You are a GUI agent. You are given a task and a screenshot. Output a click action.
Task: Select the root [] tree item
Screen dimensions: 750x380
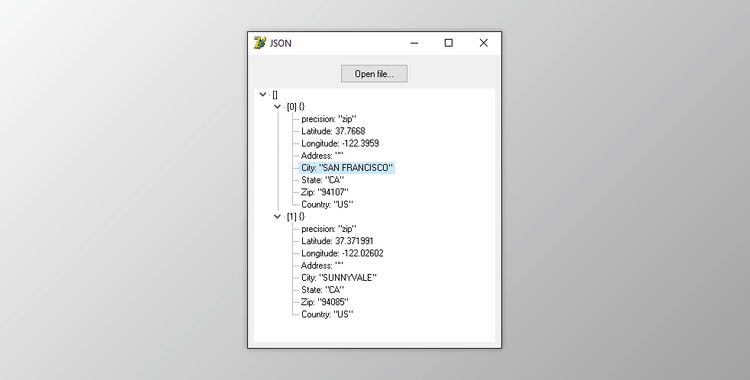(x=275, y=95)
